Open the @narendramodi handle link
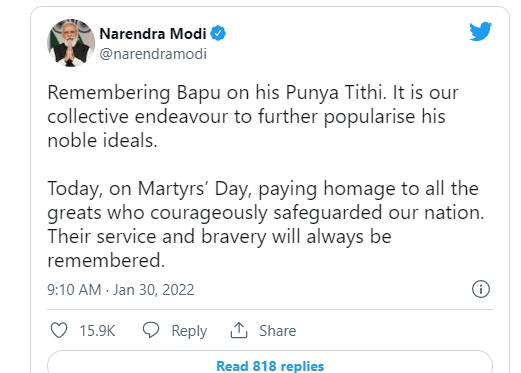 [x=153, y=54]
